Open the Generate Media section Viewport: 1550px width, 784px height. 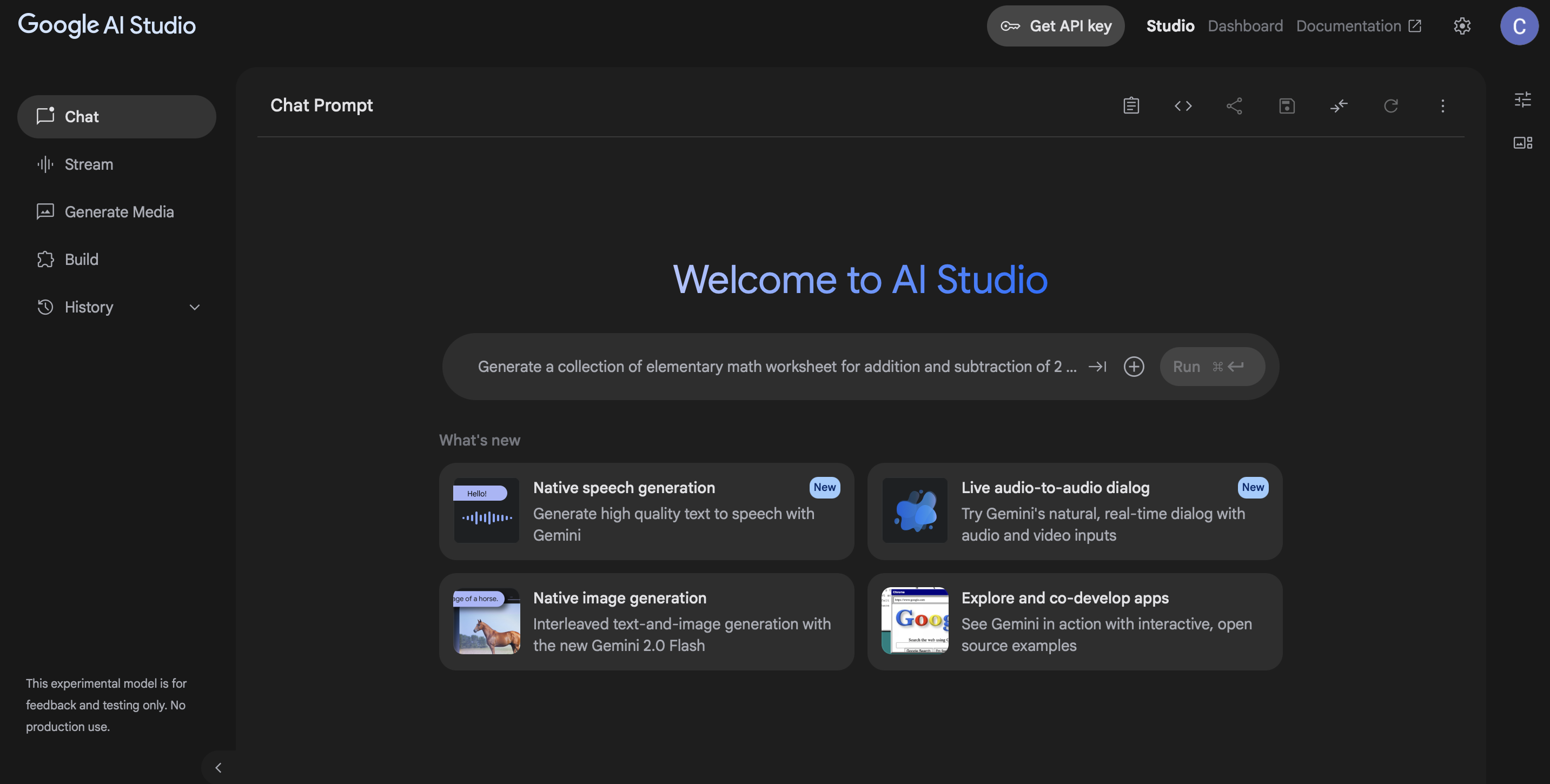pyautogui.click(x=118, y=212)
